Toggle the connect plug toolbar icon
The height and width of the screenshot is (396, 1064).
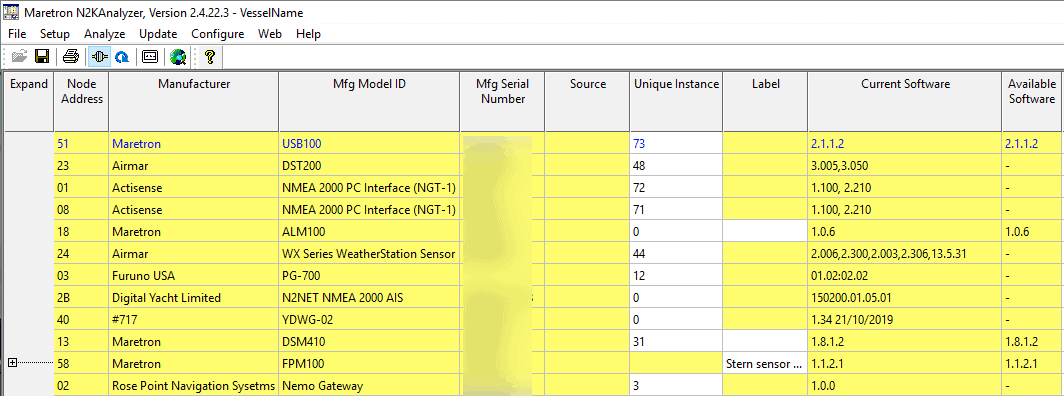coord(99,57)
